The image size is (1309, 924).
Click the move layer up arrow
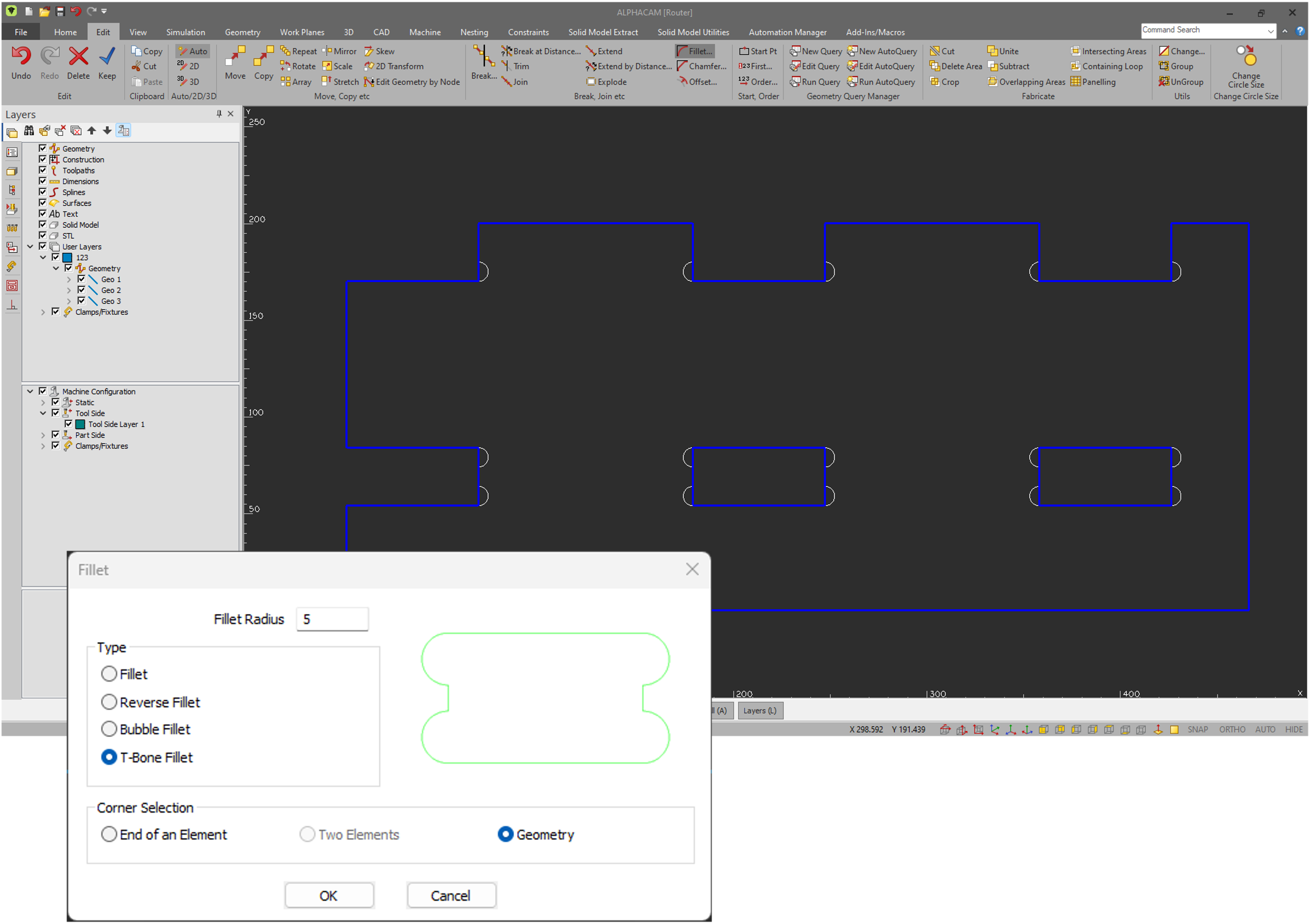pos(91,130)
